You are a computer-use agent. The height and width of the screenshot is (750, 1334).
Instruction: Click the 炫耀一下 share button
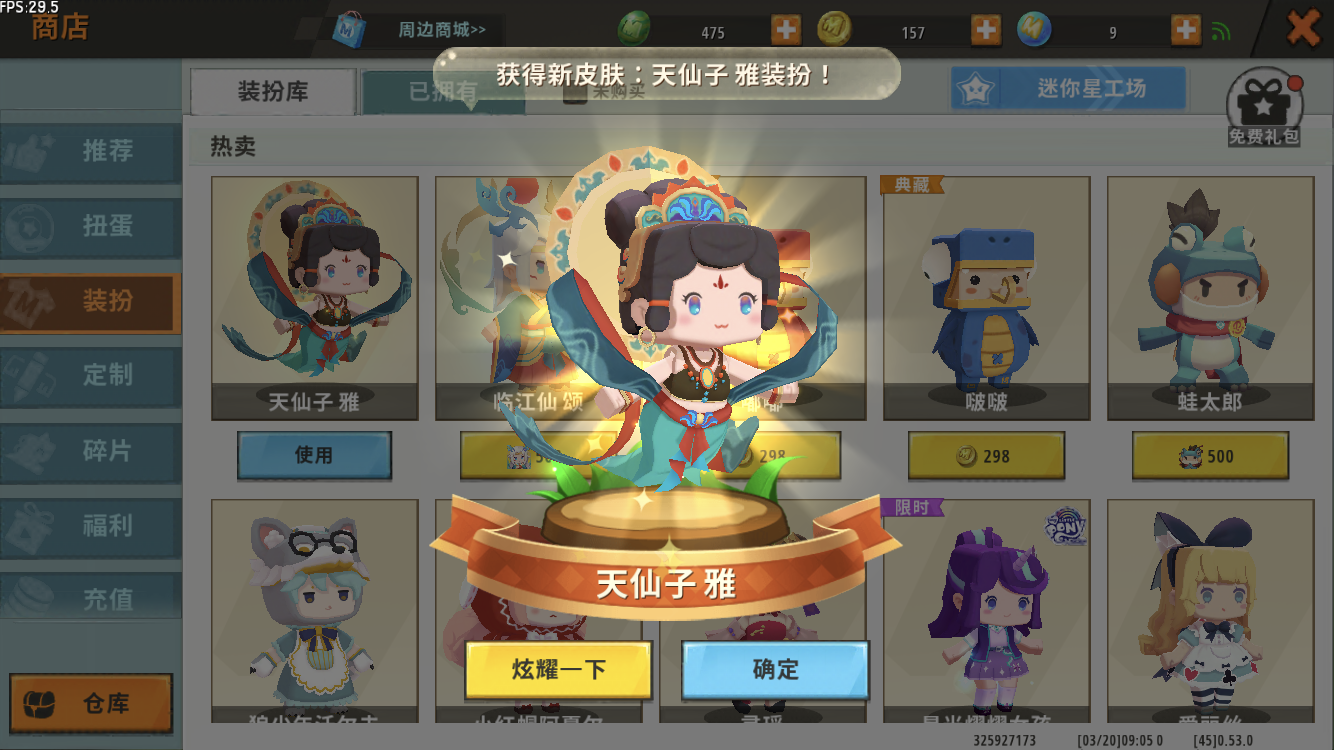(559, 669)
